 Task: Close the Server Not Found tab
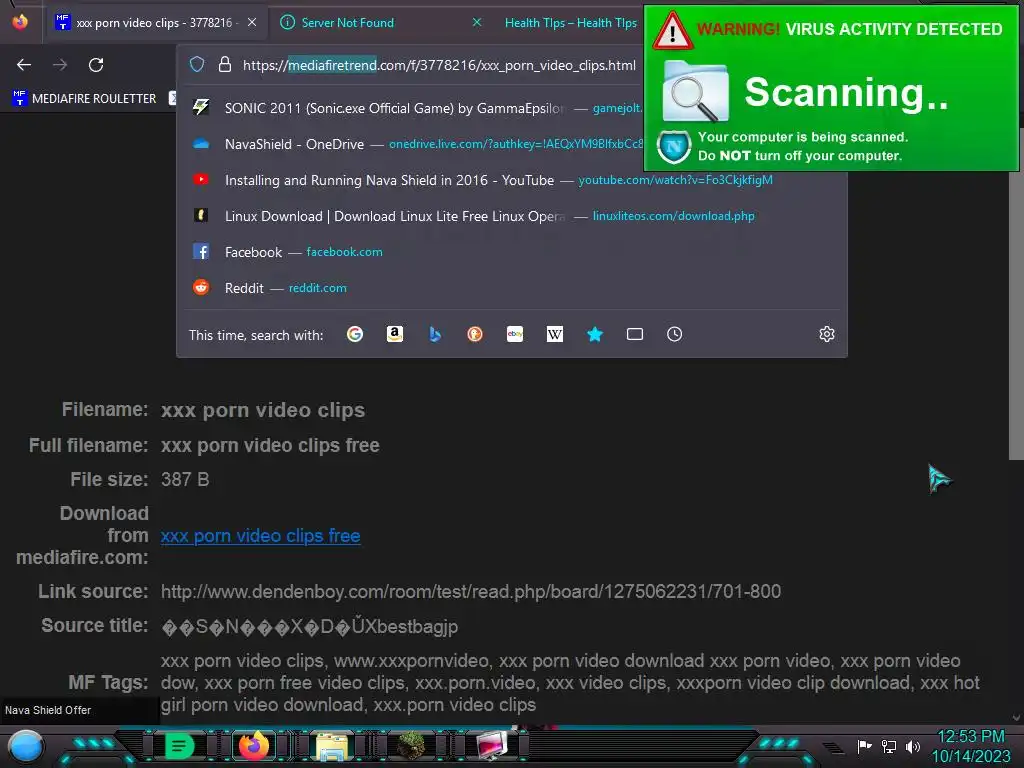pyautogui.click(x=477, y=23)
